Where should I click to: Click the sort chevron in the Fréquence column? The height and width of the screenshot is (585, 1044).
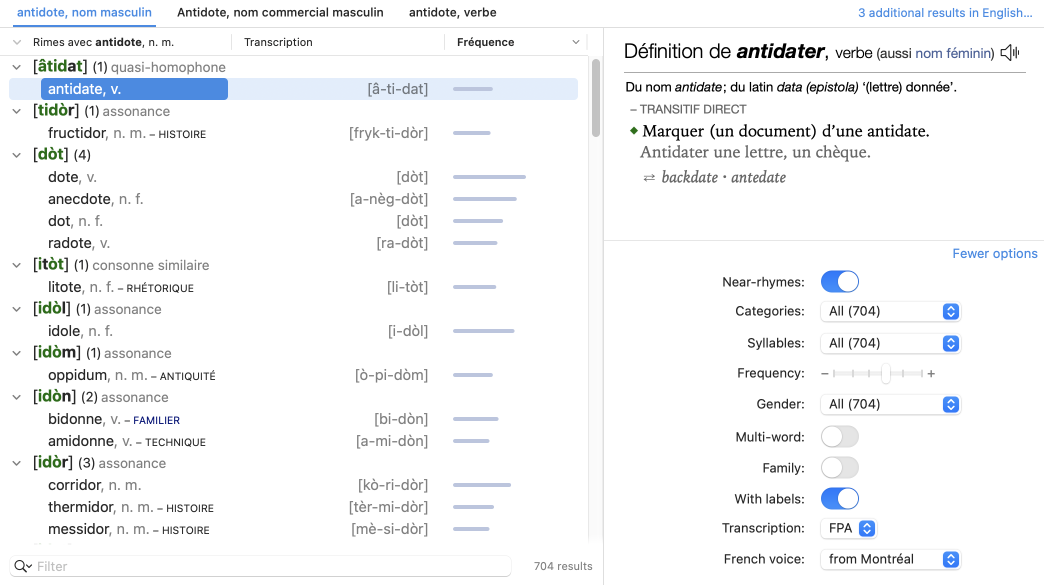pyautogui.click(x=575, y=42)
